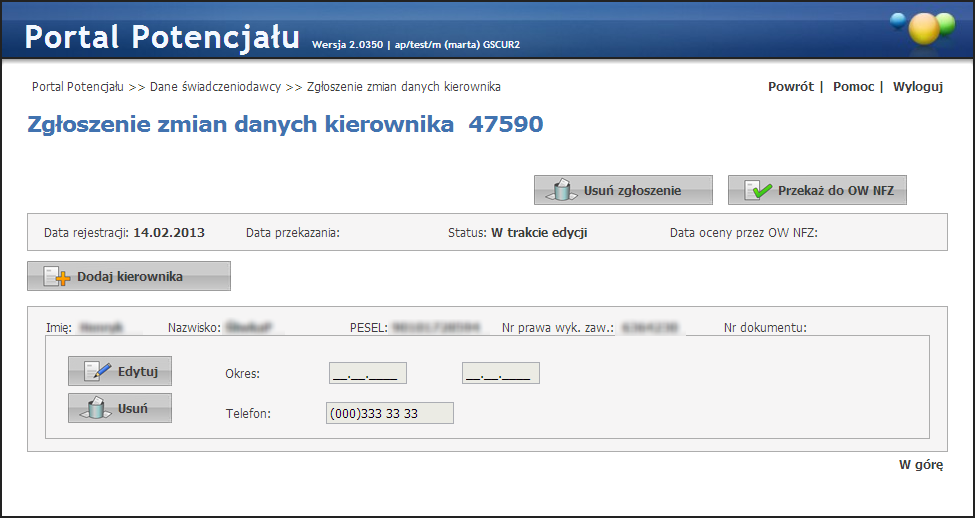Viewport: 975px width, 518px height.
Task: Click the trash bin icon on Usuń zgłoszenie
Action: 561,190
